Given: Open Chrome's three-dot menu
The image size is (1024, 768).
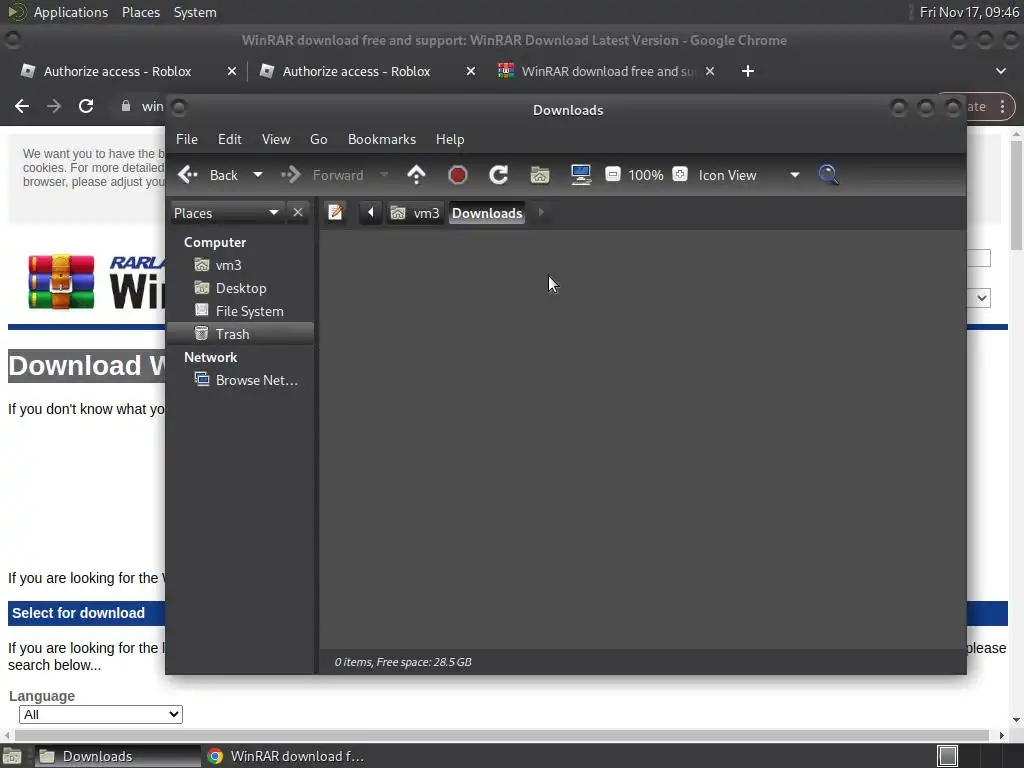Looking at the screenshot, I should [1002, 106].
